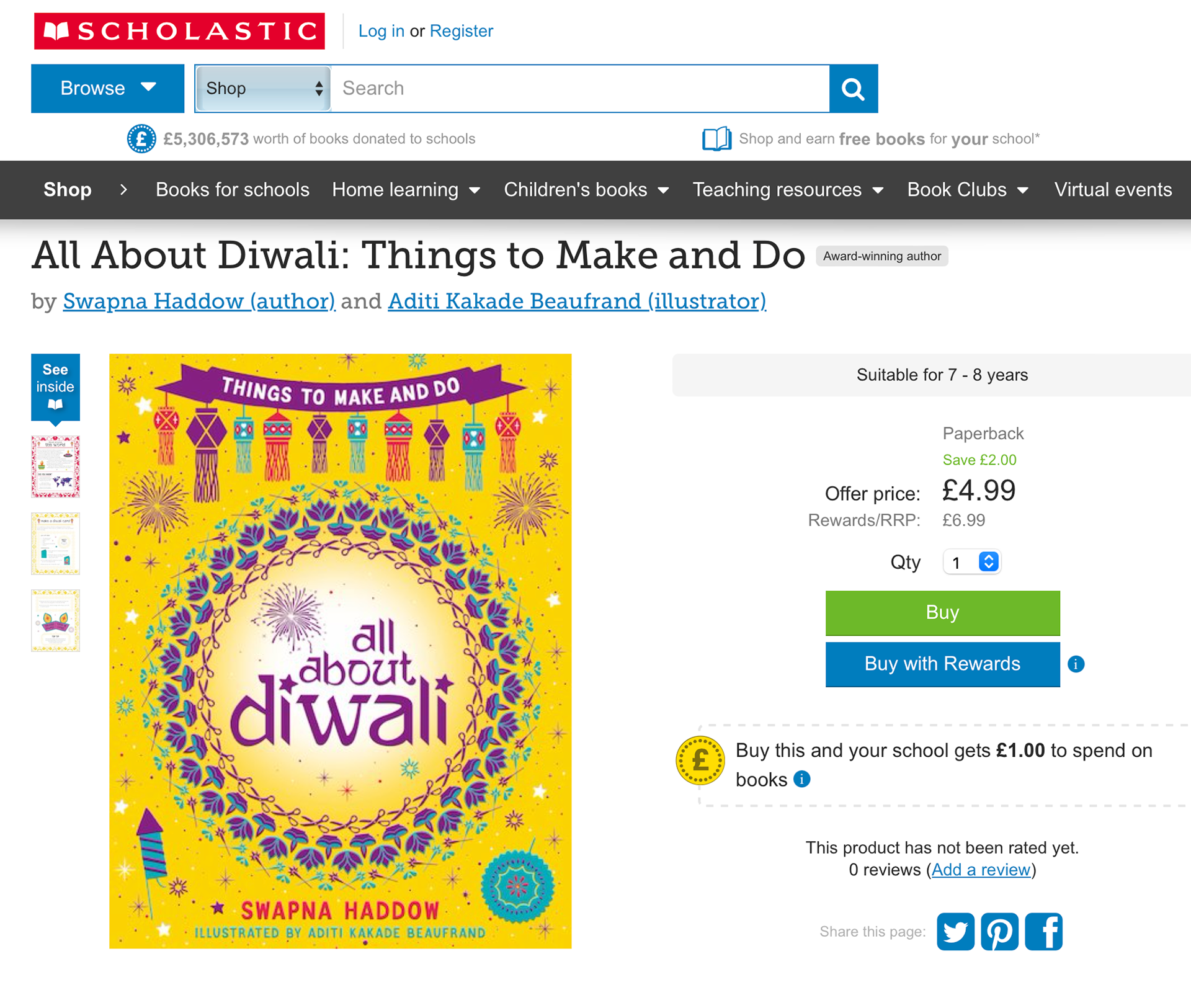Click inside the Search text field
The image size is (1191, 1008).
580,89
